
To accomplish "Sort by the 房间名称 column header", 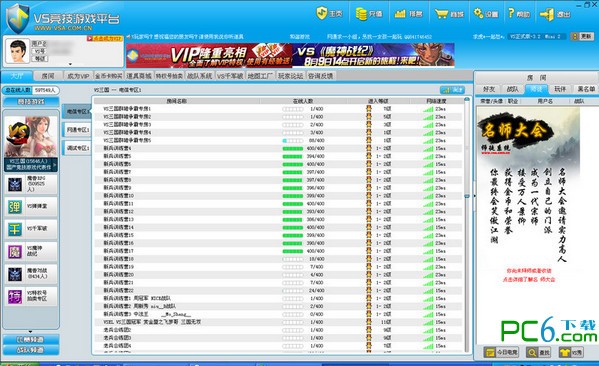I will [x=177, y=101].
